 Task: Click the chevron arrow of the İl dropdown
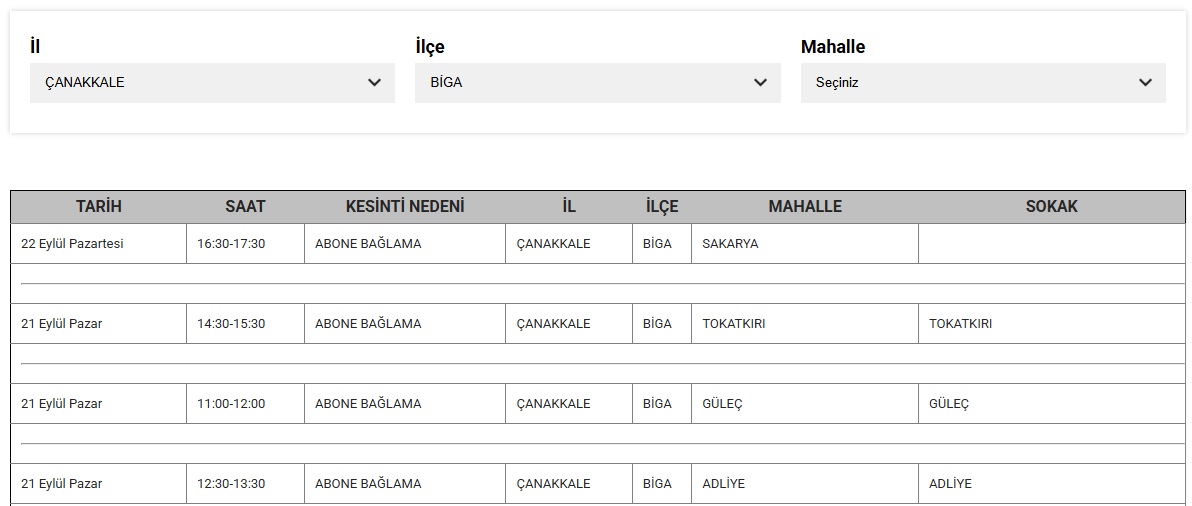(374, 83)
